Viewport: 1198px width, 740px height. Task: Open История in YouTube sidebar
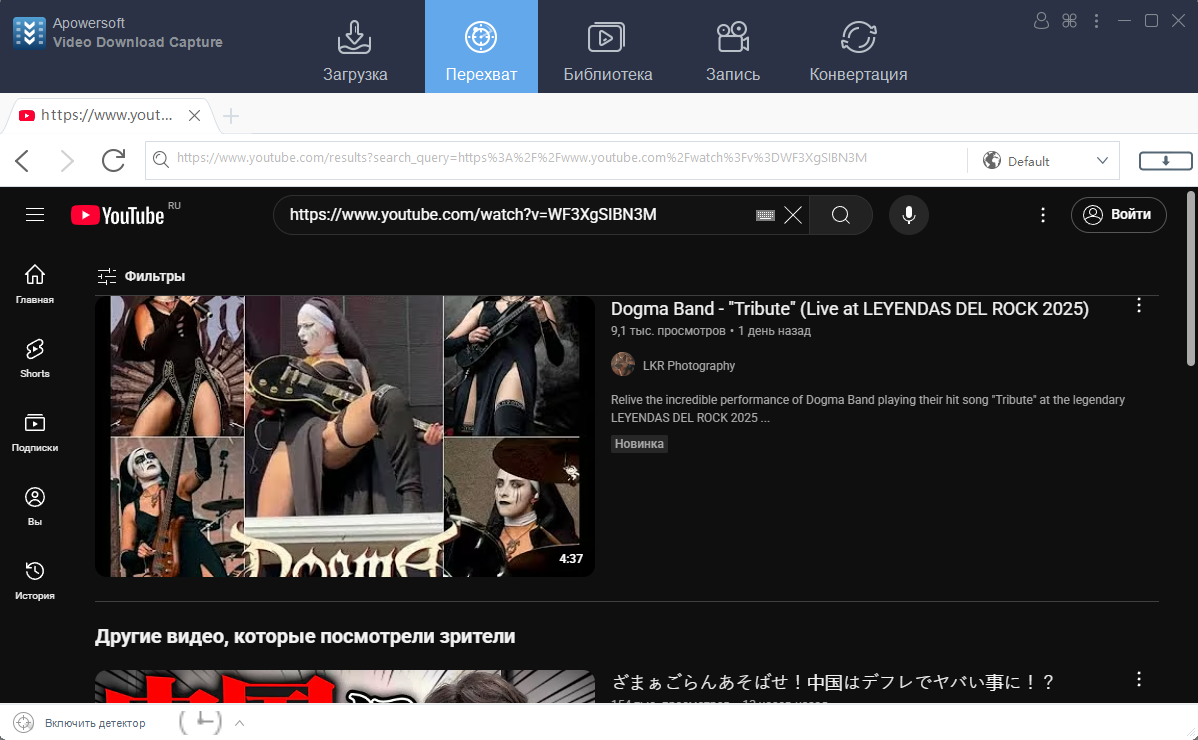coord(35,580)
